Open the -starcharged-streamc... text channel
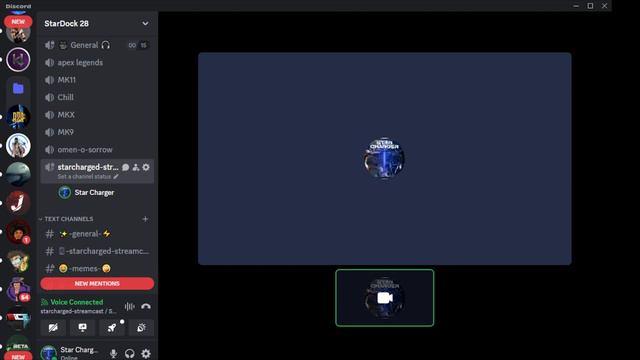Image resolution: width=640 pixels, height=360 pixels. coord(104,251)
